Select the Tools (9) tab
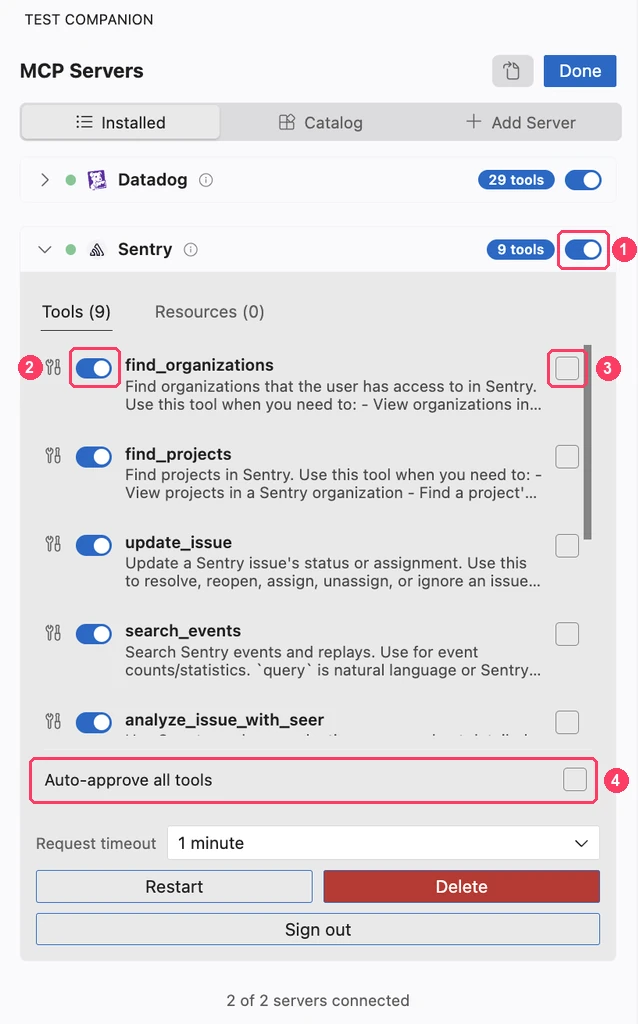The height and width of the screenshot is (1024, 638). (x=76, y=312)
